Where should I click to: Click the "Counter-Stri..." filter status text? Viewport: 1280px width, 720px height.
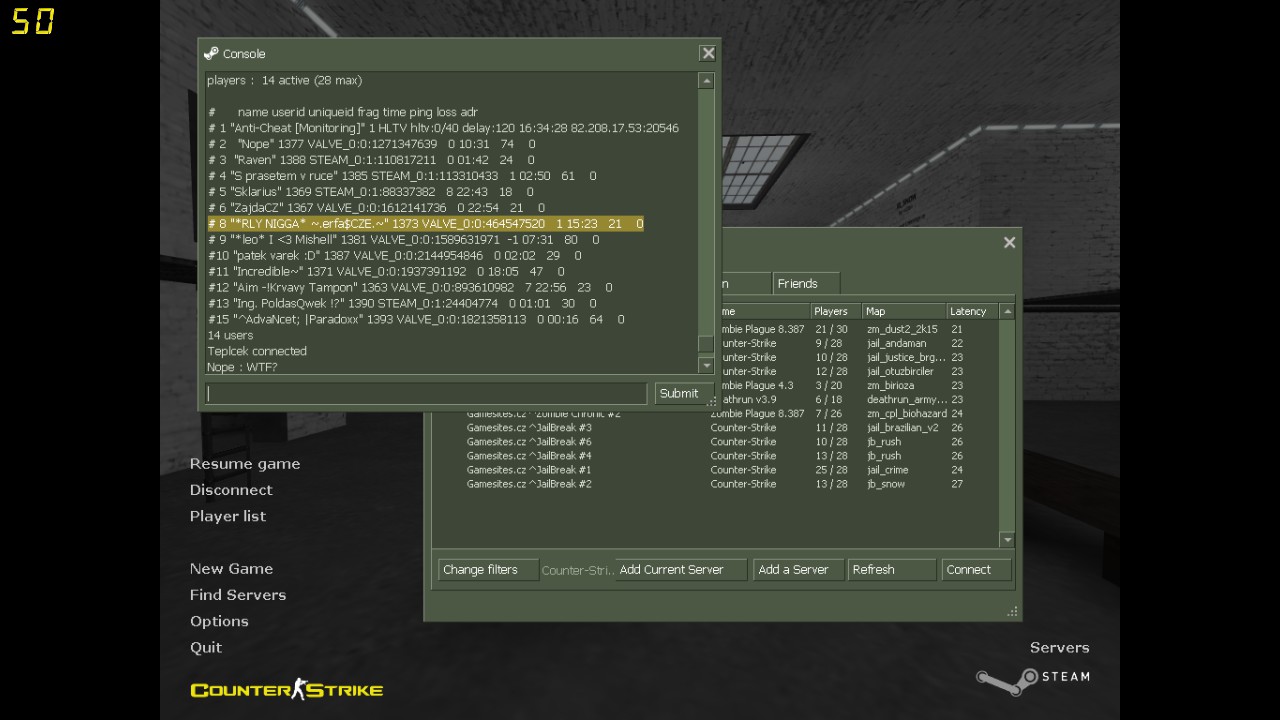tap(577, 570)
